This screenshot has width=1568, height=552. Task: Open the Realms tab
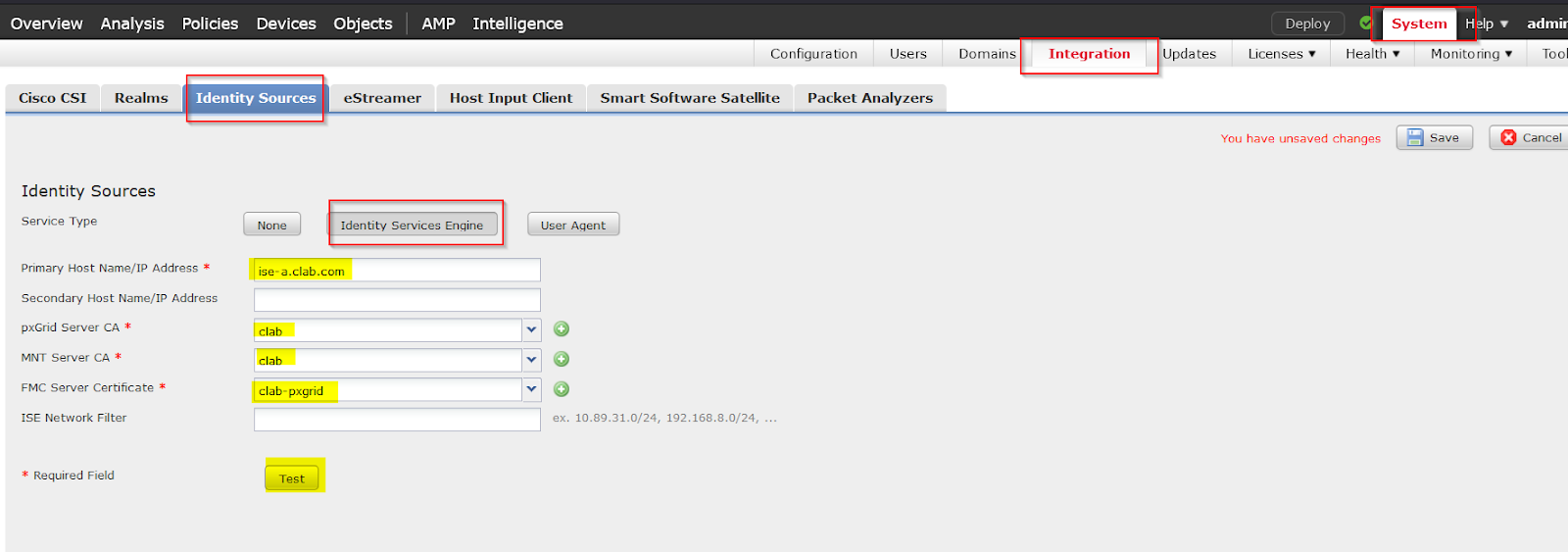coord(141,98)
